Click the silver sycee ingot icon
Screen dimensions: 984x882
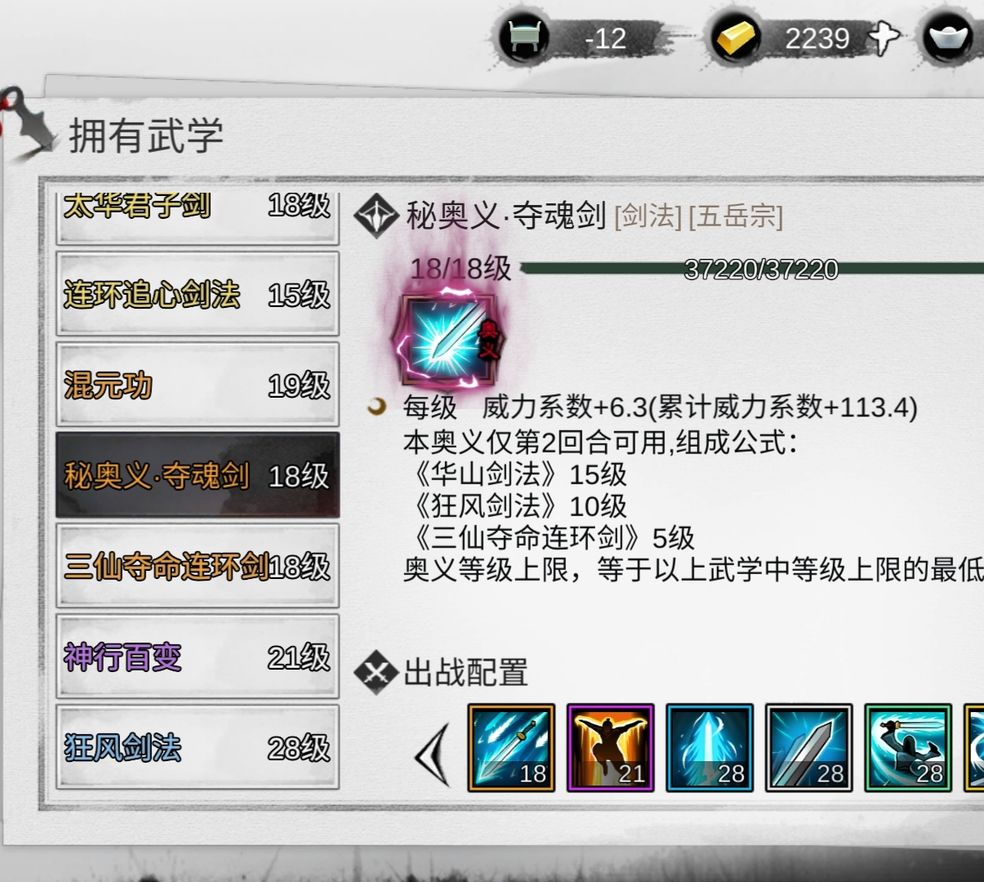(948, 38)
